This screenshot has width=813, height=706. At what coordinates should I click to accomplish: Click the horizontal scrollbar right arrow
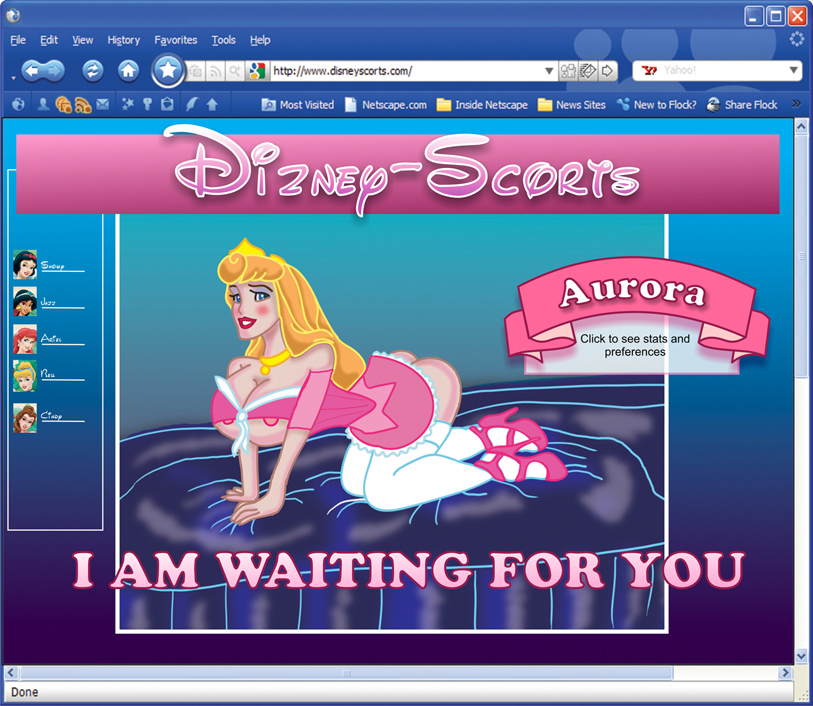(x=785, y=672)
